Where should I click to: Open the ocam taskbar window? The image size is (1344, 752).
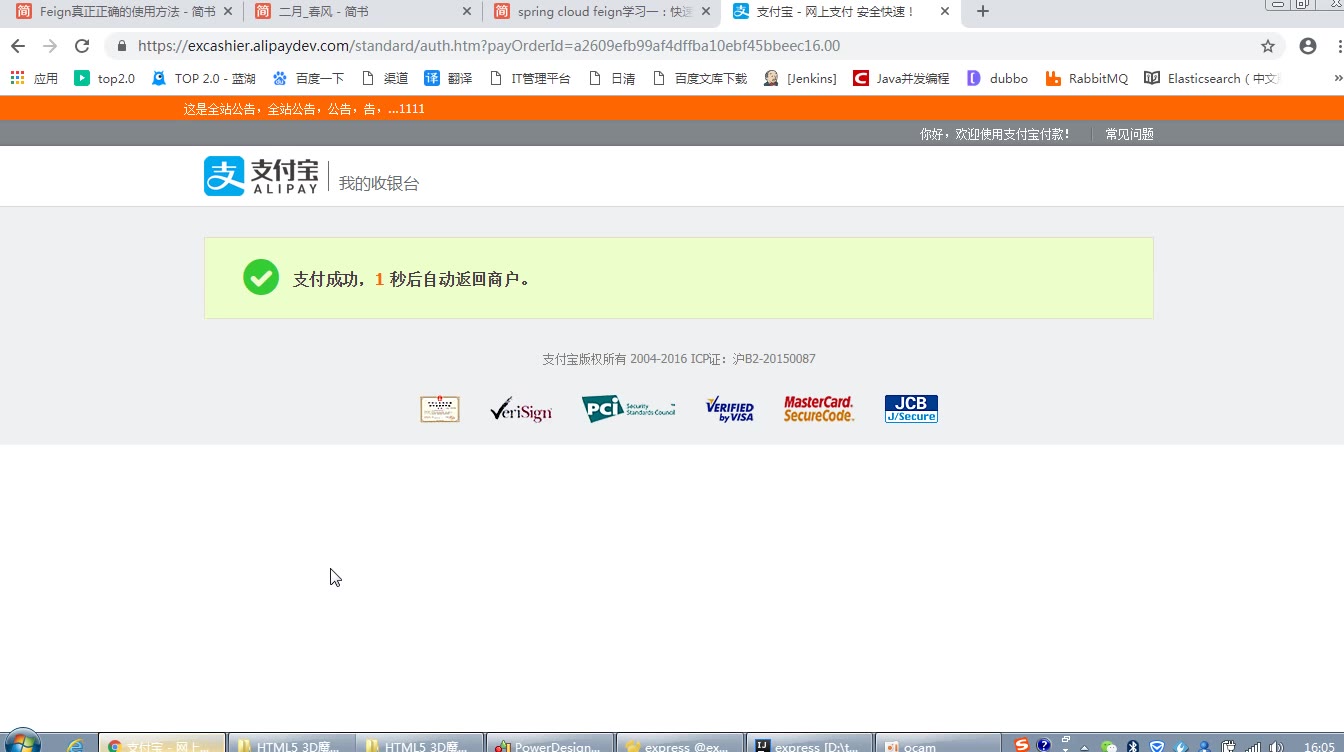coord(938,745)
